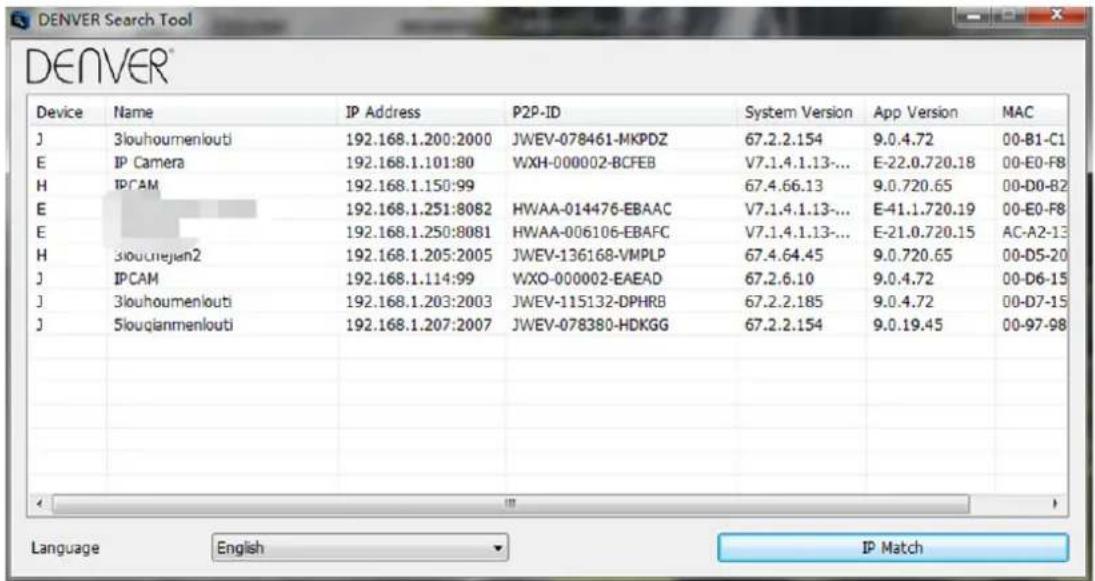The height and width of the screenshot is (581, 1095).
Task: Click app version E-21.0.720.15
Action: (x=924, y=233)
